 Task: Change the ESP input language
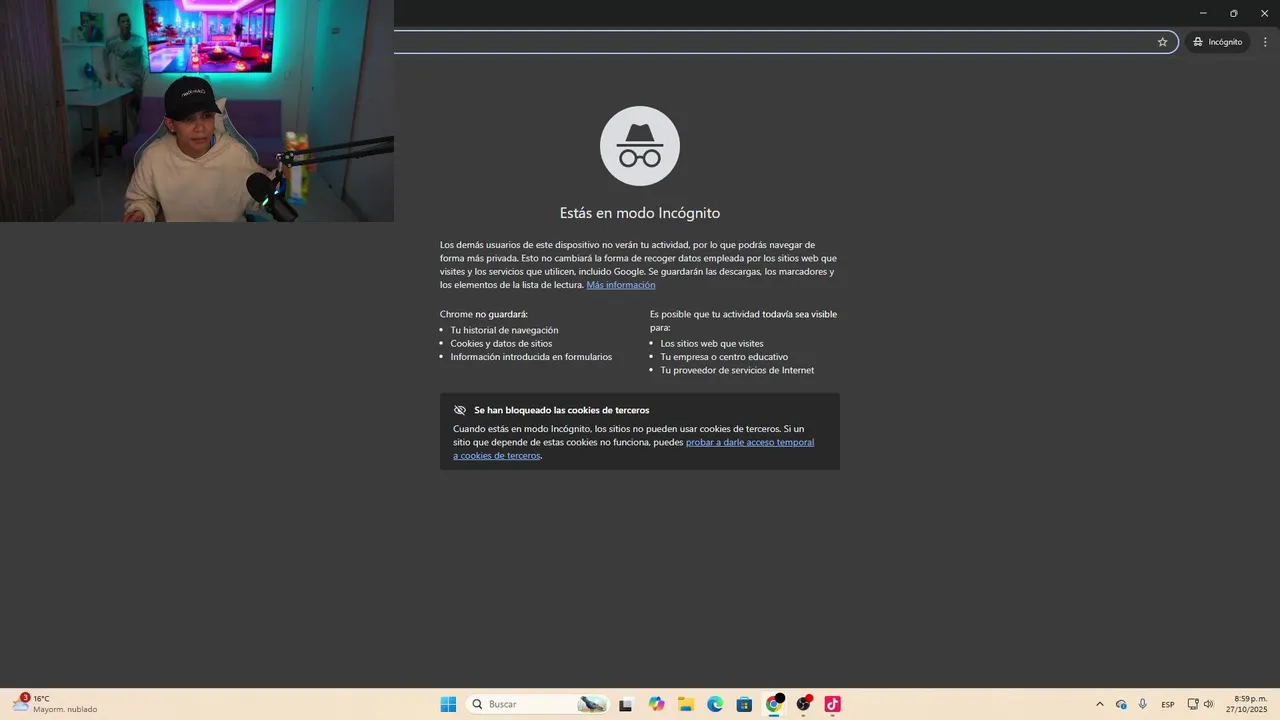tap(1168, 705)
